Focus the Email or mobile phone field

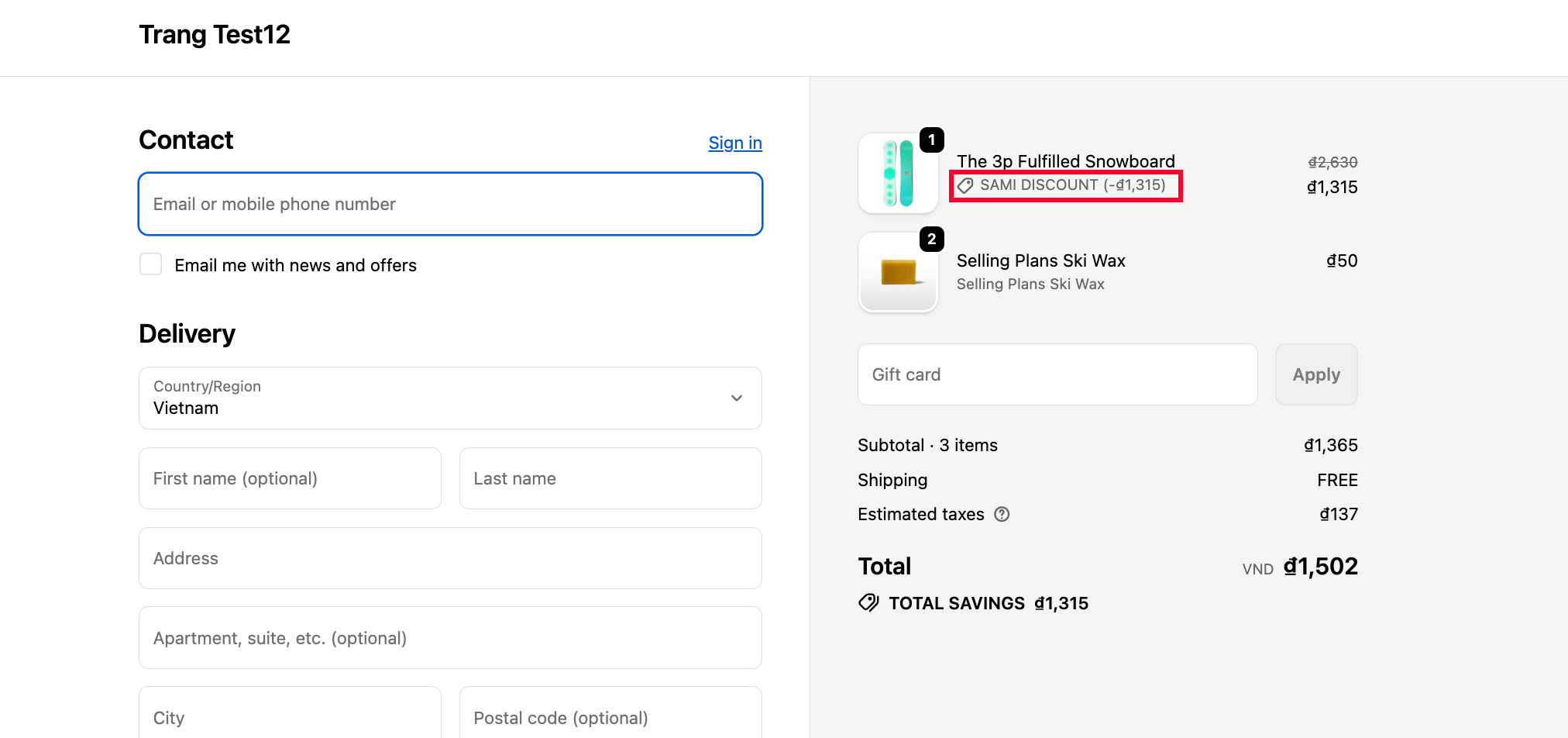450,204
